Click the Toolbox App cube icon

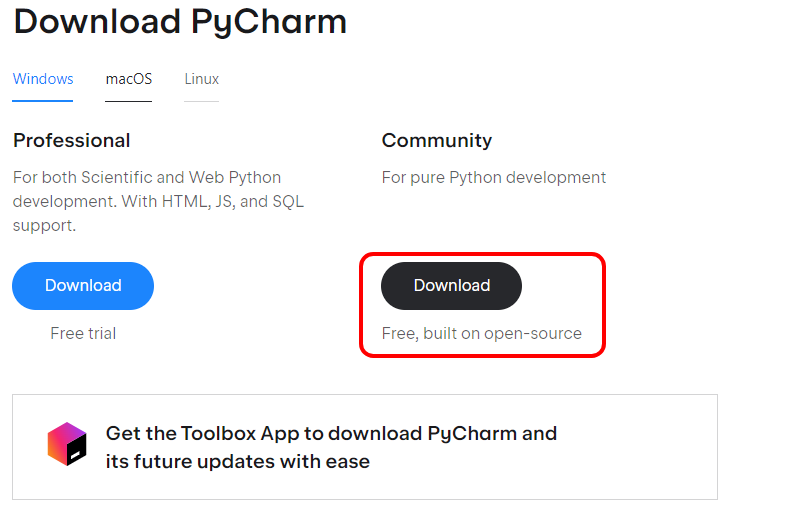click(67, 444)
